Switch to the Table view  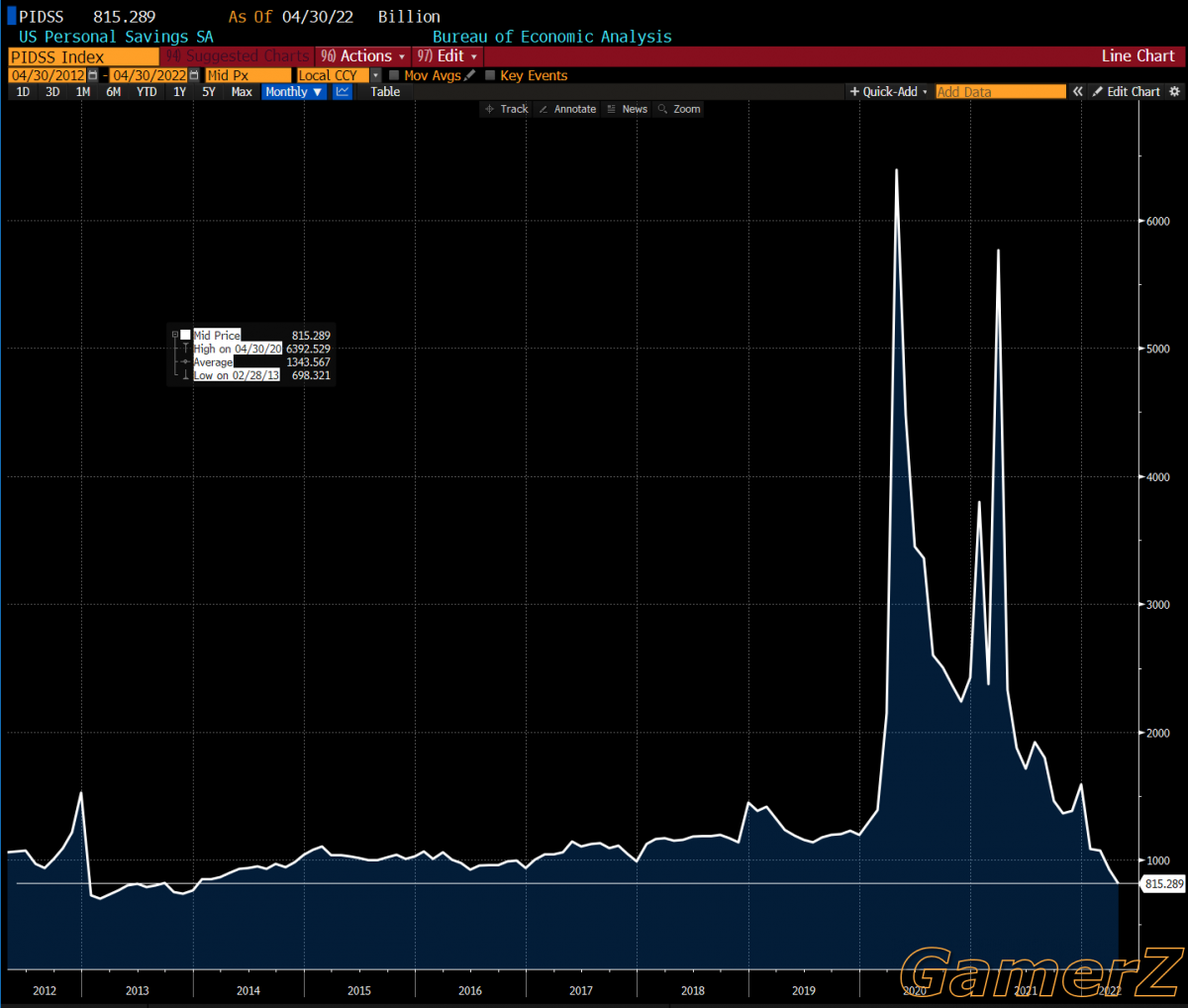coord(385,92)
